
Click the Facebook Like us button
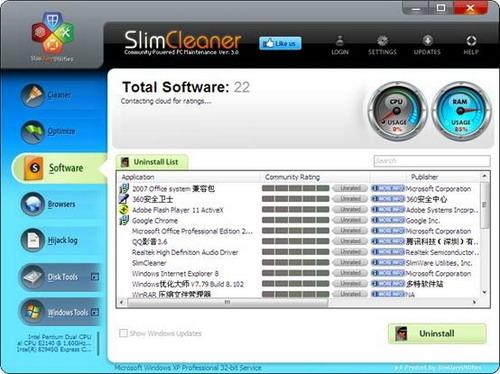tap(280, 43)
